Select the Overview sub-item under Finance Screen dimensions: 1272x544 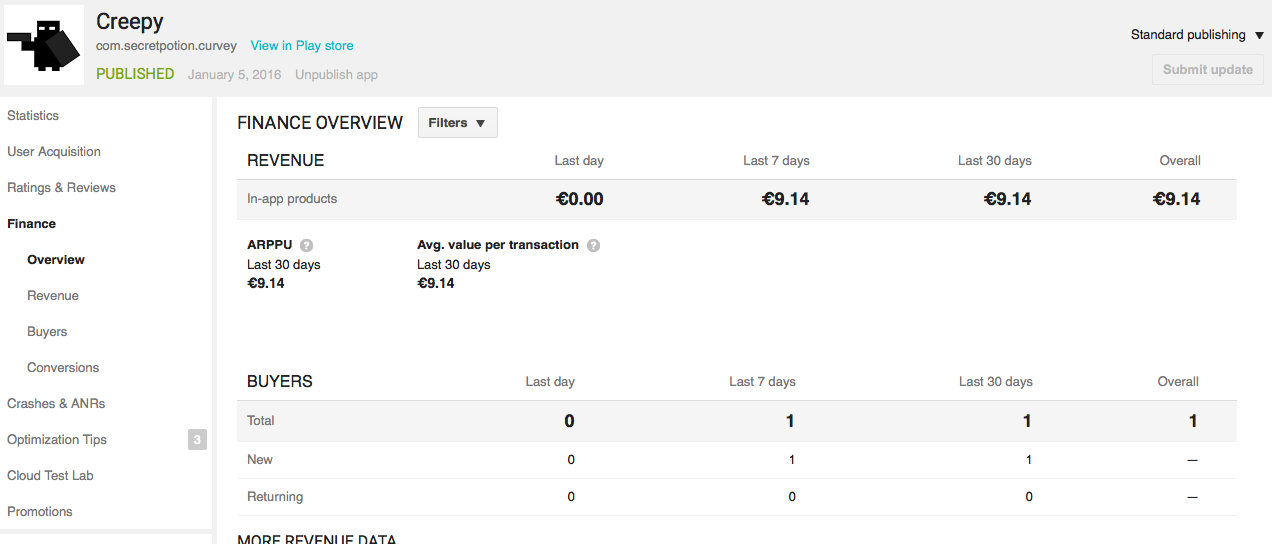(x=56, y=260)
